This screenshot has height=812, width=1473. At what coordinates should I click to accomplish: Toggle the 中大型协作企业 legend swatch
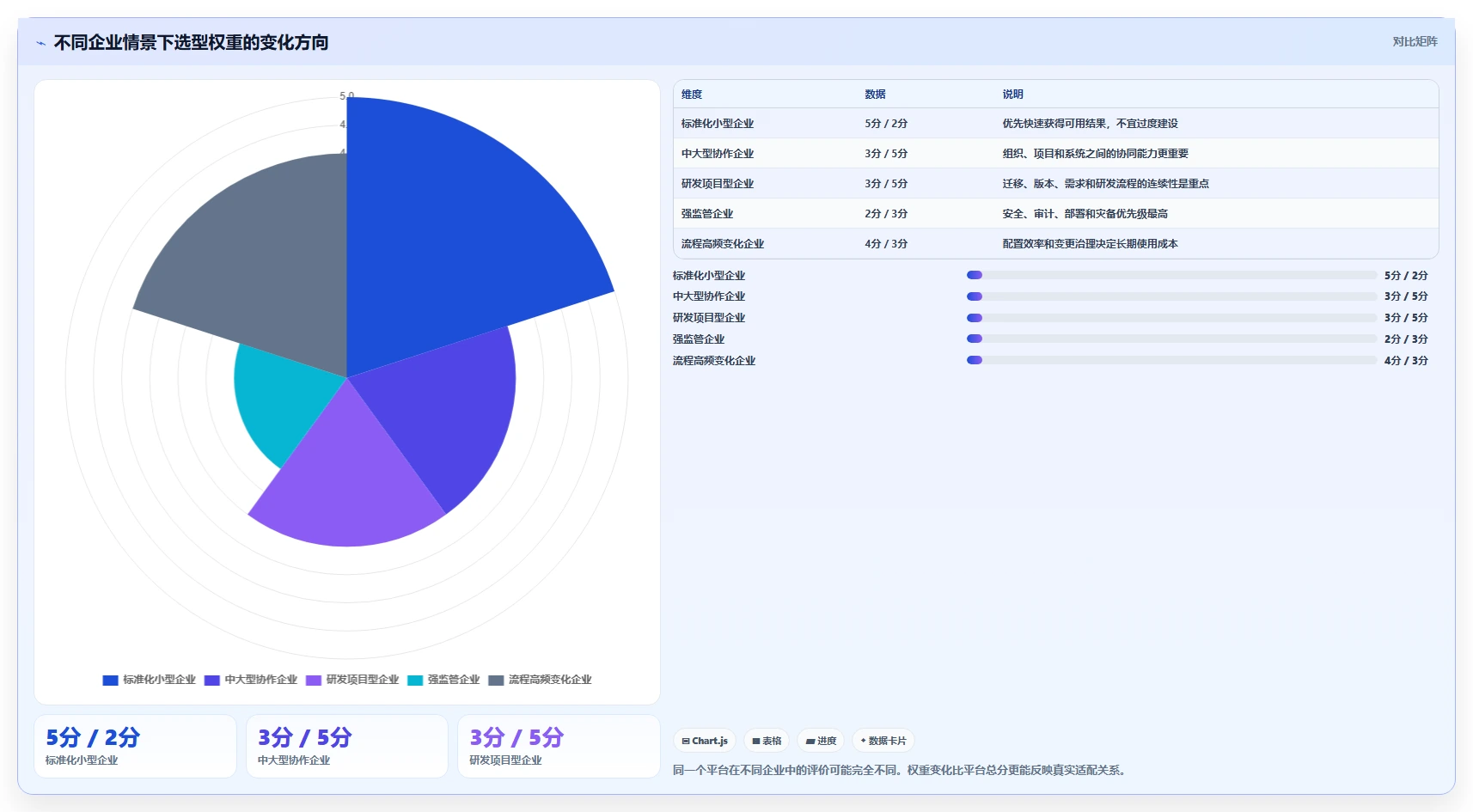(x=212, y=680)
